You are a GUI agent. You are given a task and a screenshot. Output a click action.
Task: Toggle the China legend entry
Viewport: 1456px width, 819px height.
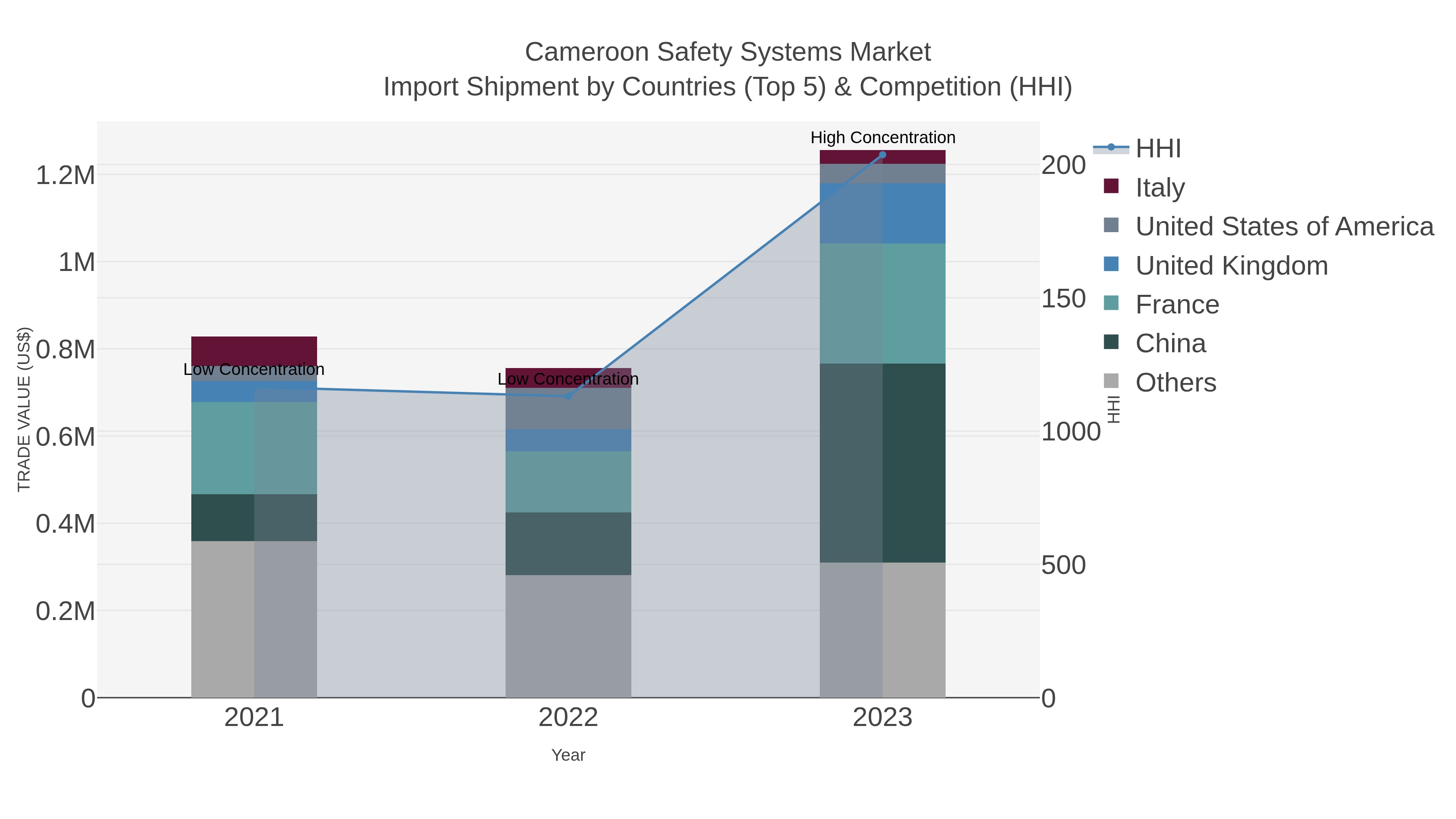tap(1154, 344)
